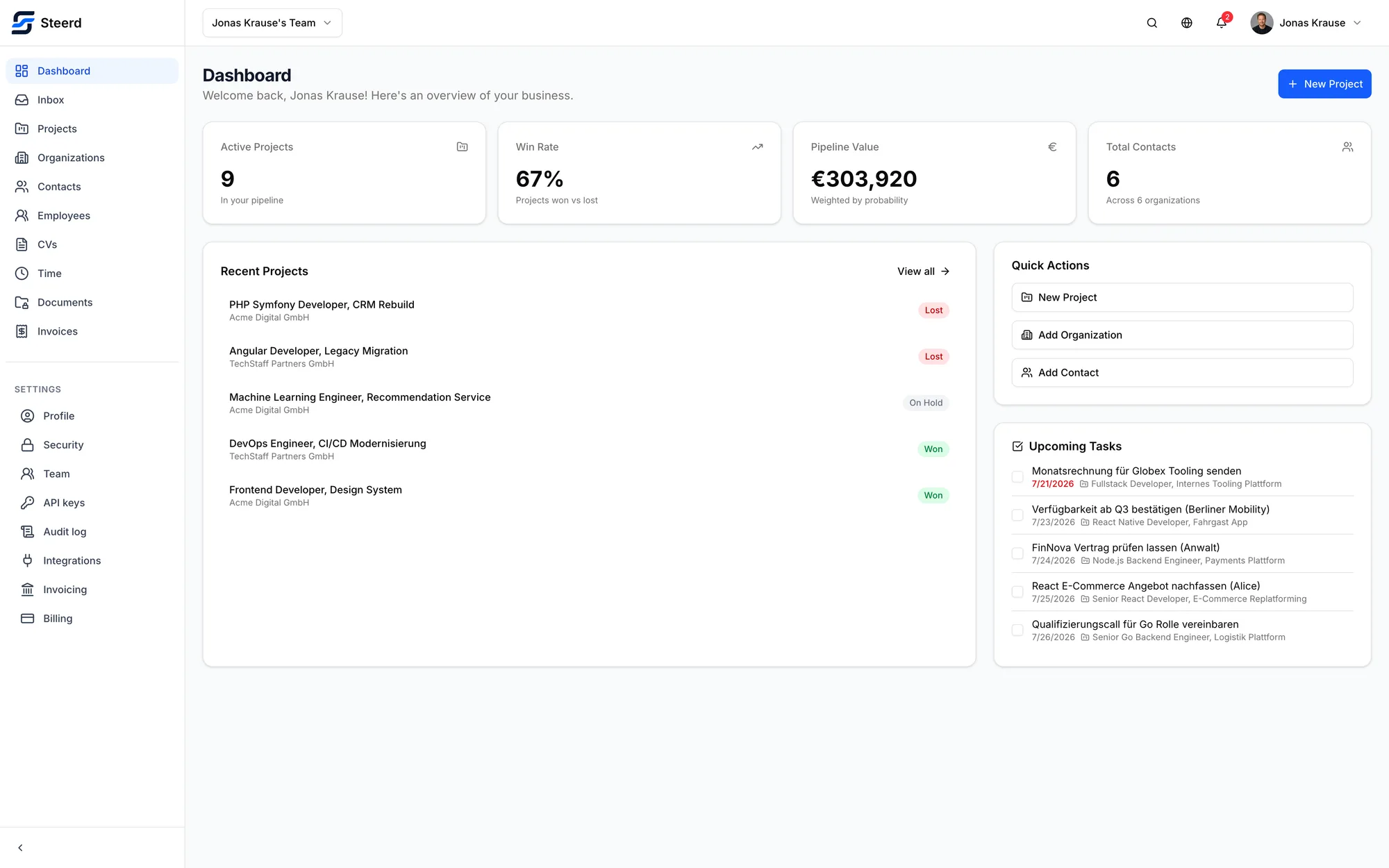
Task: Click the Security padlock icon
Action: [x=28, y=445]
